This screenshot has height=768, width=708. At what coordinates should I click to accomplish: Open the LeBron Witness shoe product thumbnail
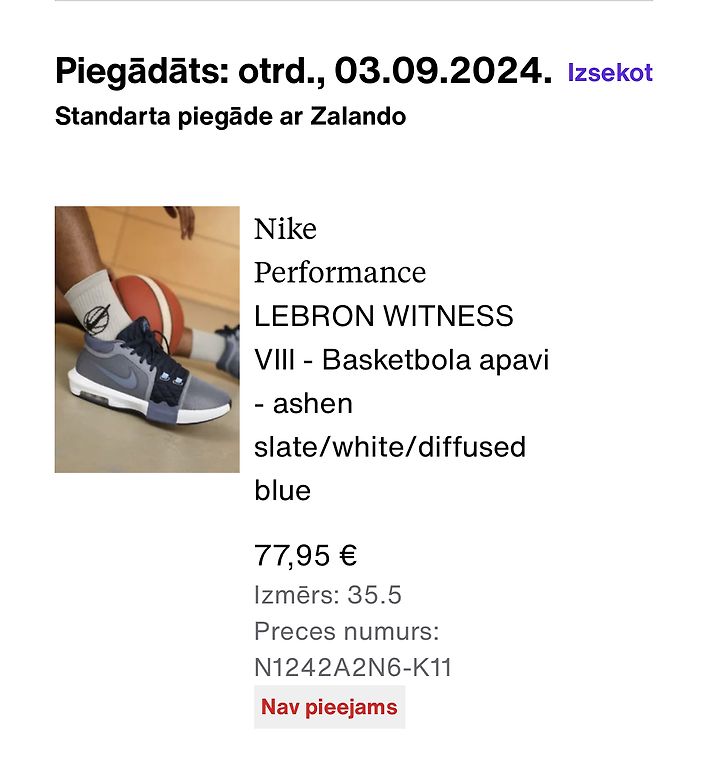coord(147,339)
